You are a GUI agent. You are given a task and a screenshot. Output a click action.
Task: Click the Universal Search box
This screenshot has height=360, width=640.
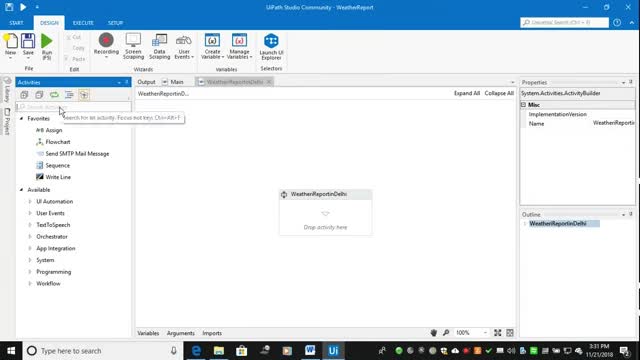tap(564, 22)
